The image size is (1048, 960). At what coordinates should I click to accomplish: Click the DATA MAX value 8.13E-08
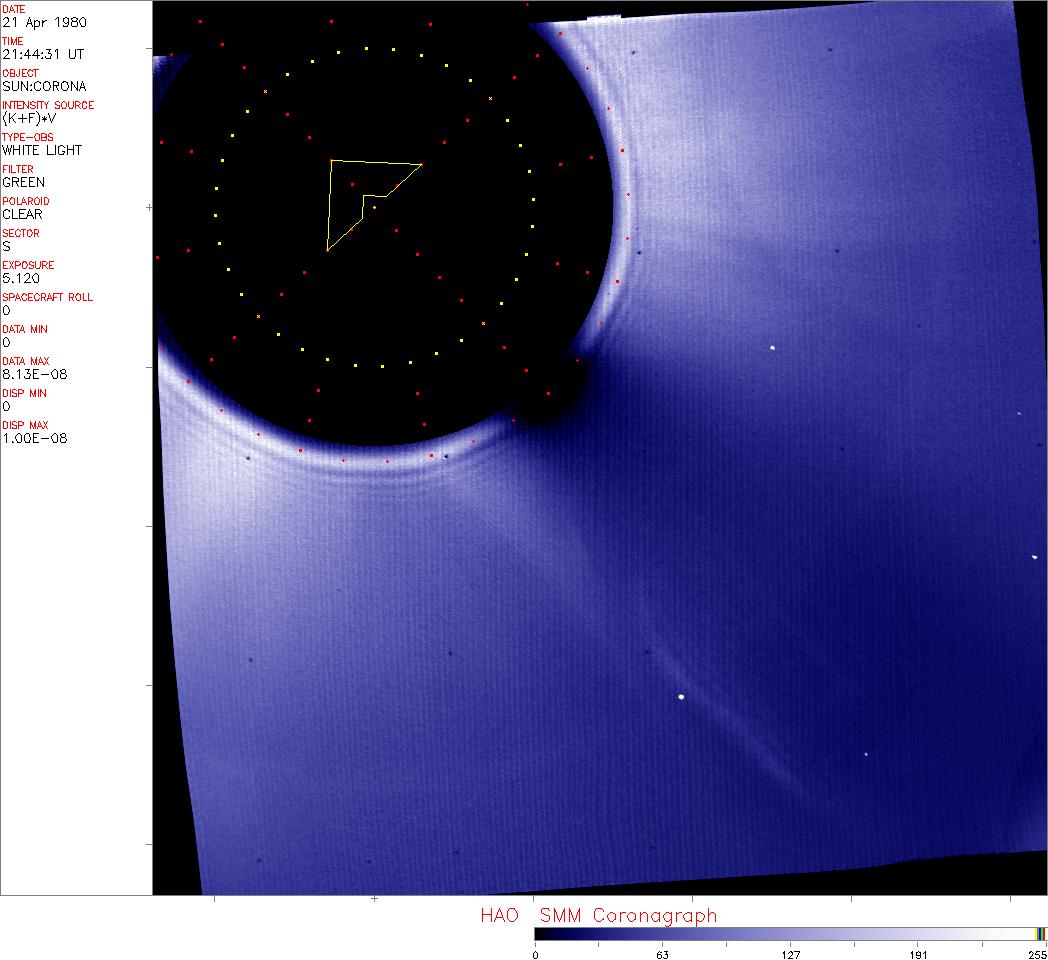pyautogui.click(x=30, y=374)
